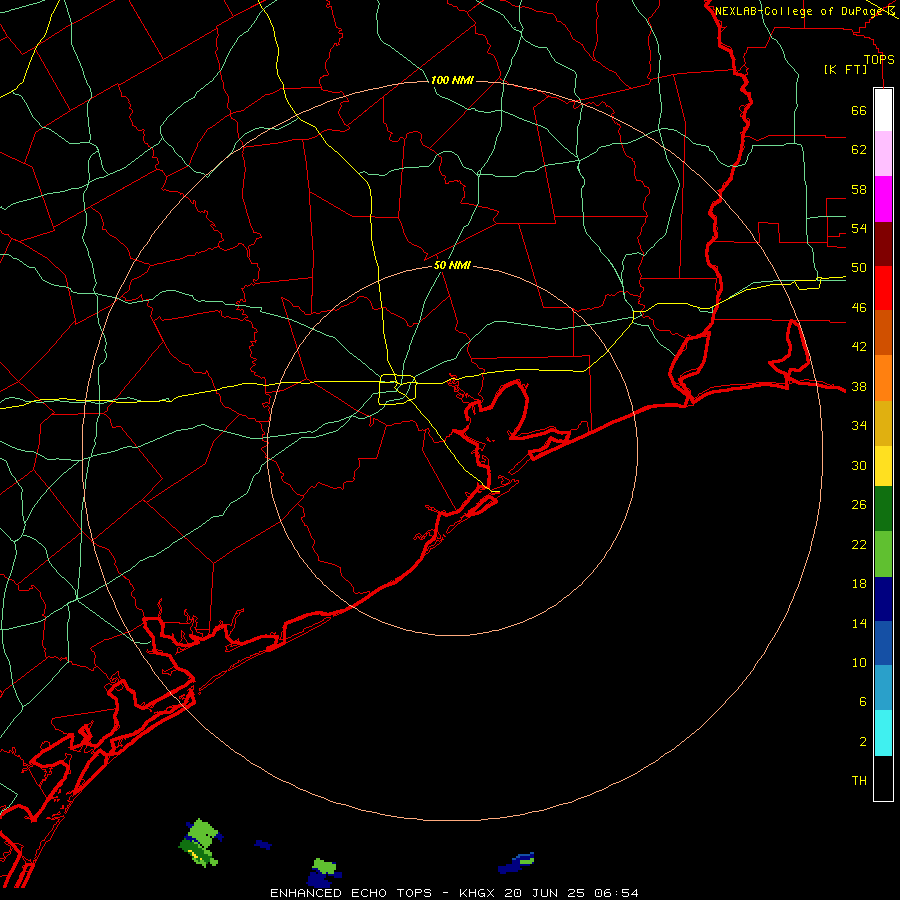
Task: Select the sky blue legend swatch
Action: [883, 688]
